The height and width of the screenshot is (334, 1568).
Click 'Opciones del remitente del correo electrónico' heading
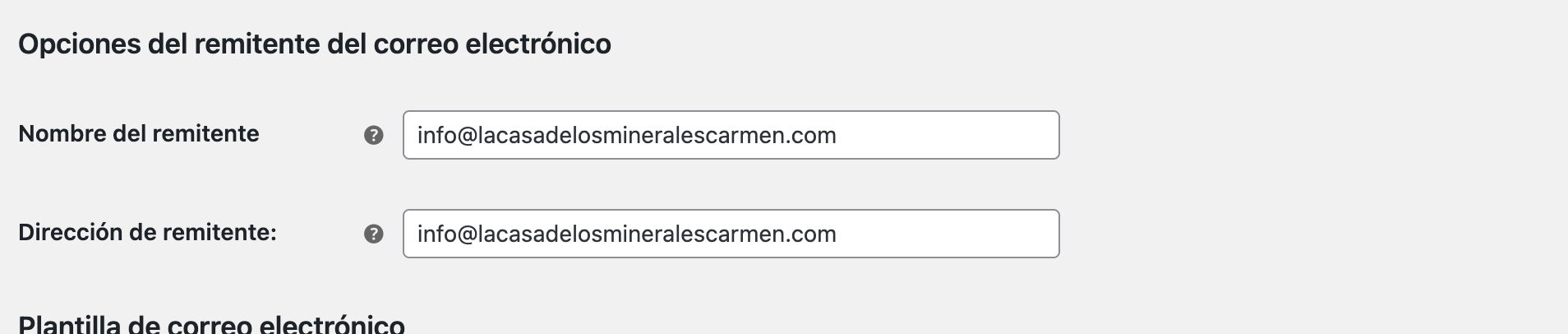(315, 44)
